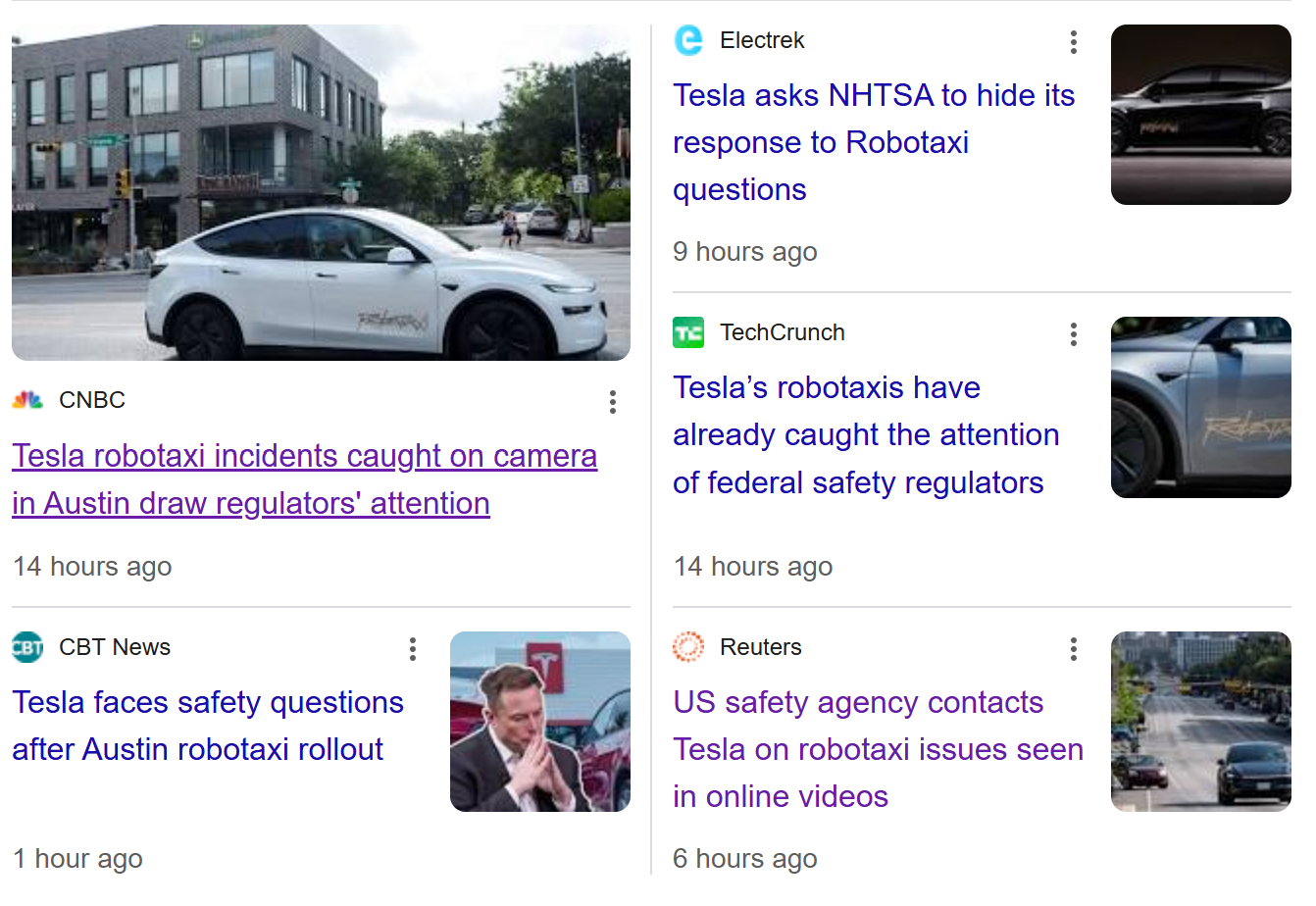This screenshot has height=906, width=1316.
Task: Click the TechCrunch robotaxi door thumbnail
Action: [x=1200, y=407]
